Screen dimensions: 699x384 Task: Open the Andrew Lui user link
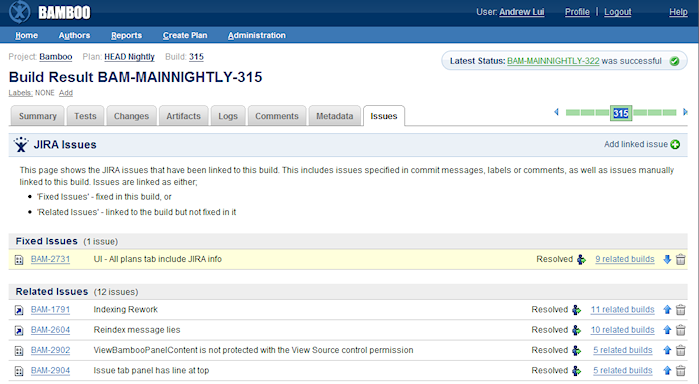point(522,12)
